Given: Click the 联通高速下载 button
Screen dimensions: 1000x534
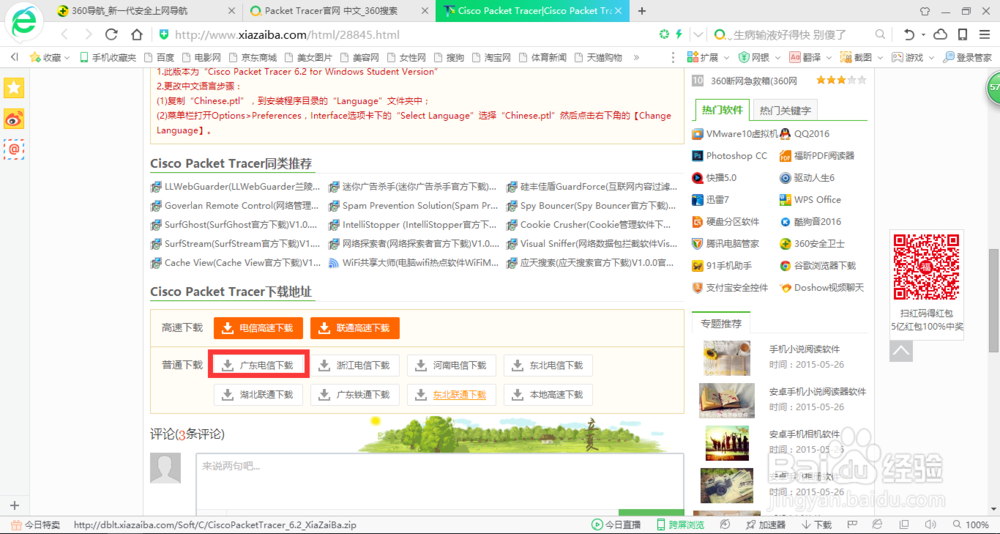Looking at the screenshot, I should 355,328.
